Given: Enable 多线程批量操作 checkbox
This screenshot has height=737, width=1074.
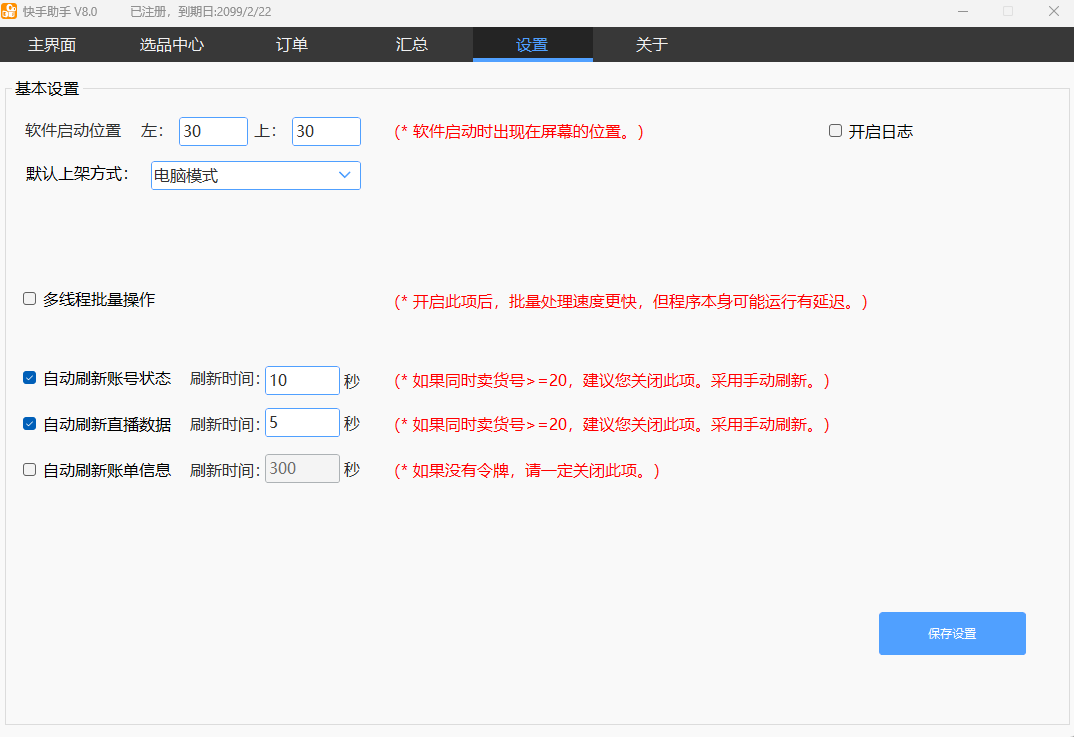Looking at the screenshot, I should pos(30,299).
